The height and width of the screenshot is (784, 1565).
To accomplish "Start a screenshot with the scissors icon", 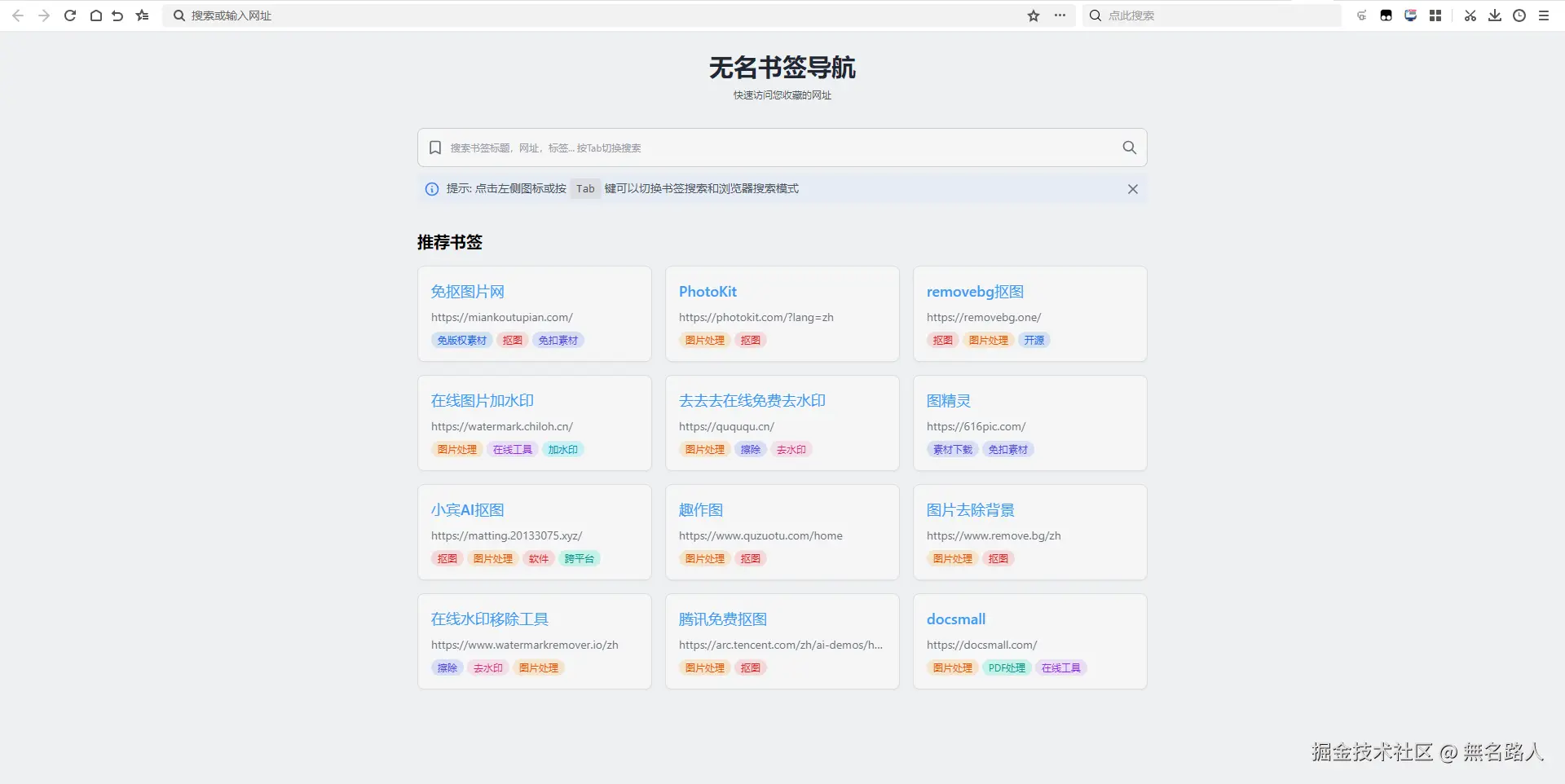I will pyautogui.click(x=1470, y=15).
